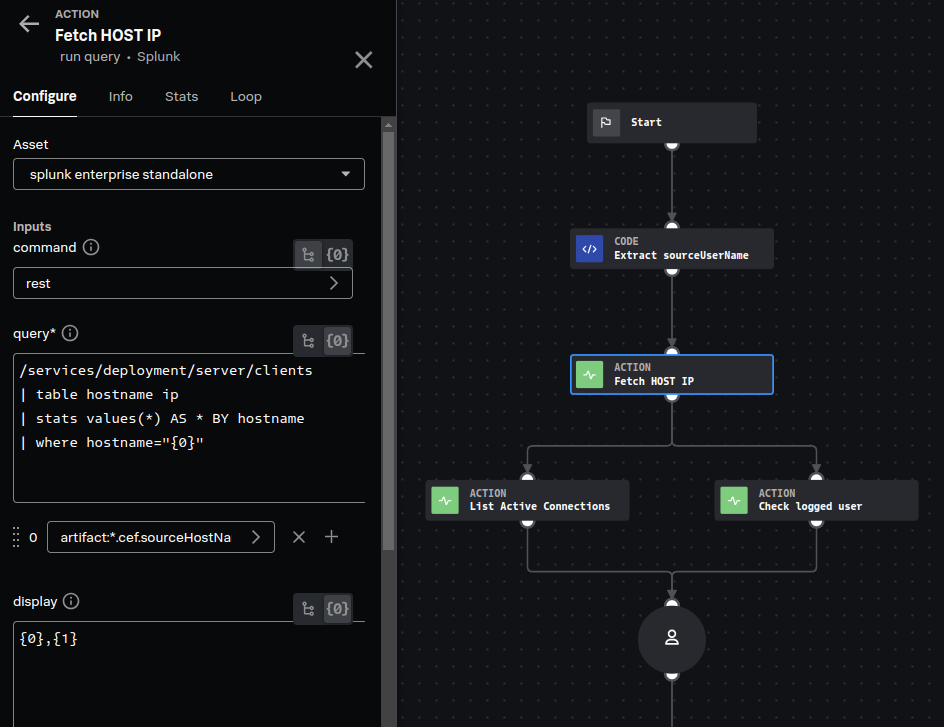Screen dimensions: 944x727
Task: Click the info icon beside query label
Action: 71,333
